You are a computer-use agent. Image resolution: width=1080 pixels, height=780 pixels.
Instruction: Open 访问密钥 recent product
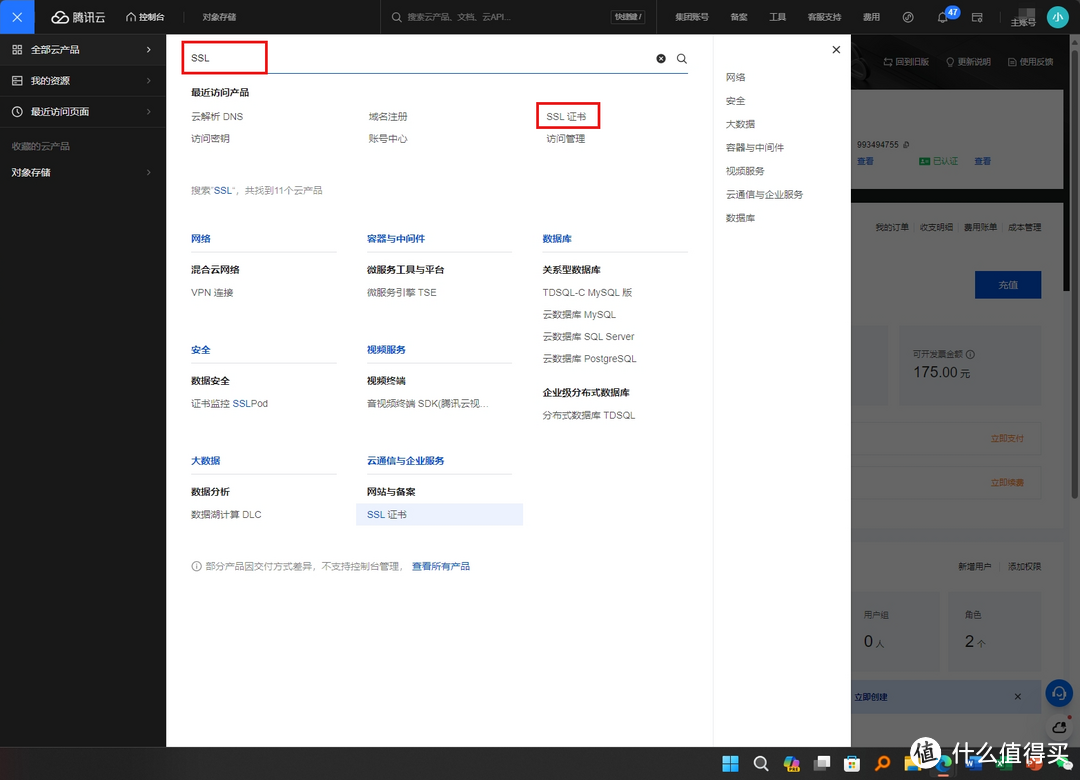210,138
